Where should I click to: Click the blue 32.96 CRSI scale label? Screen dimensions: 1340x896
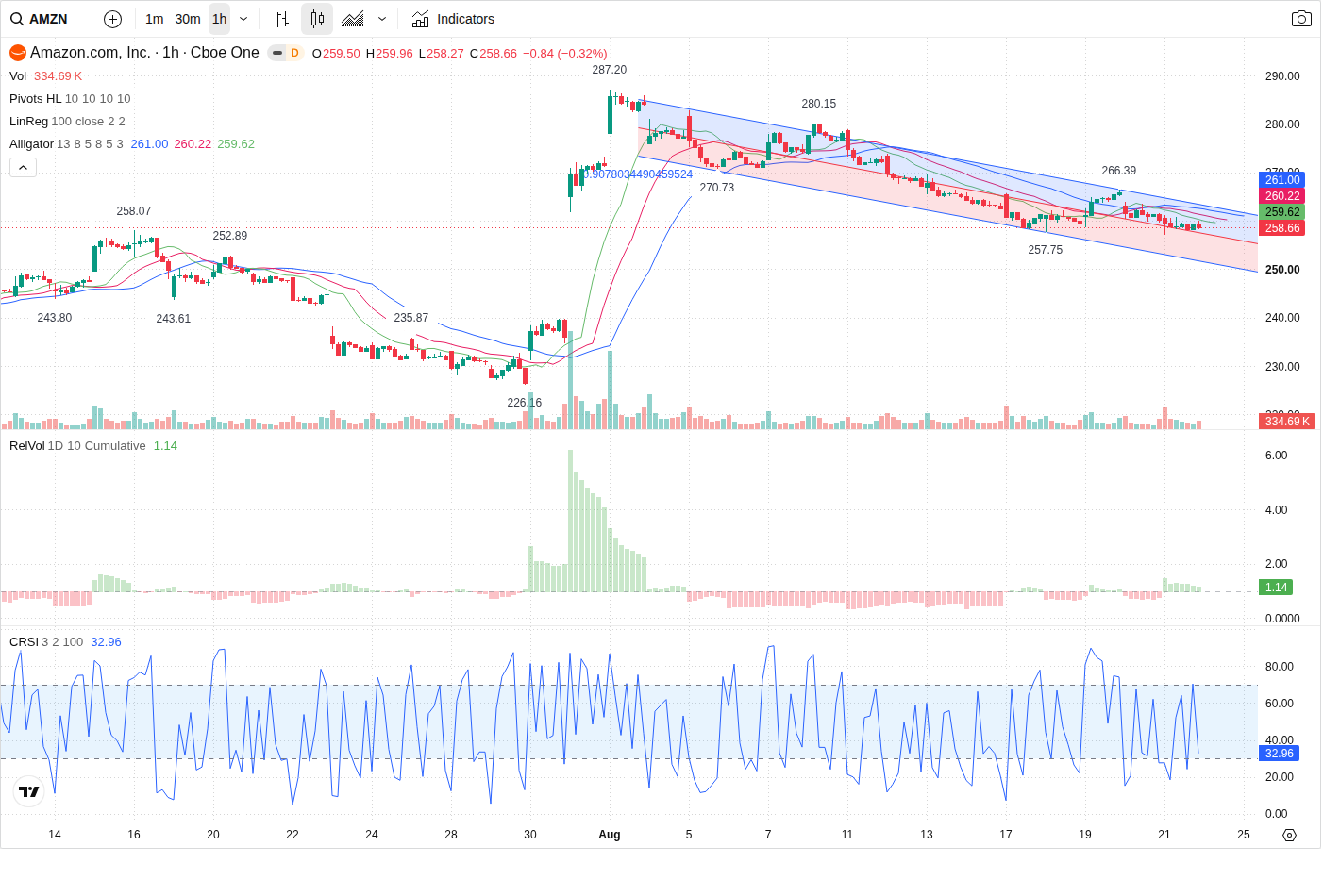coord(1280,754)
